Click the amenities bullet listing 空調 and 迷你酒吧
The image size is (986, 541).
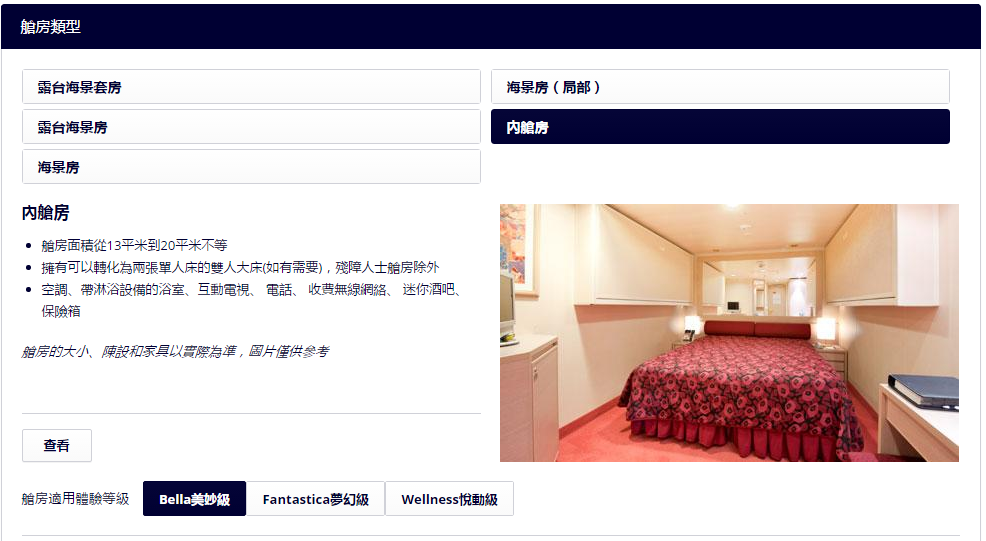[252, 300]
